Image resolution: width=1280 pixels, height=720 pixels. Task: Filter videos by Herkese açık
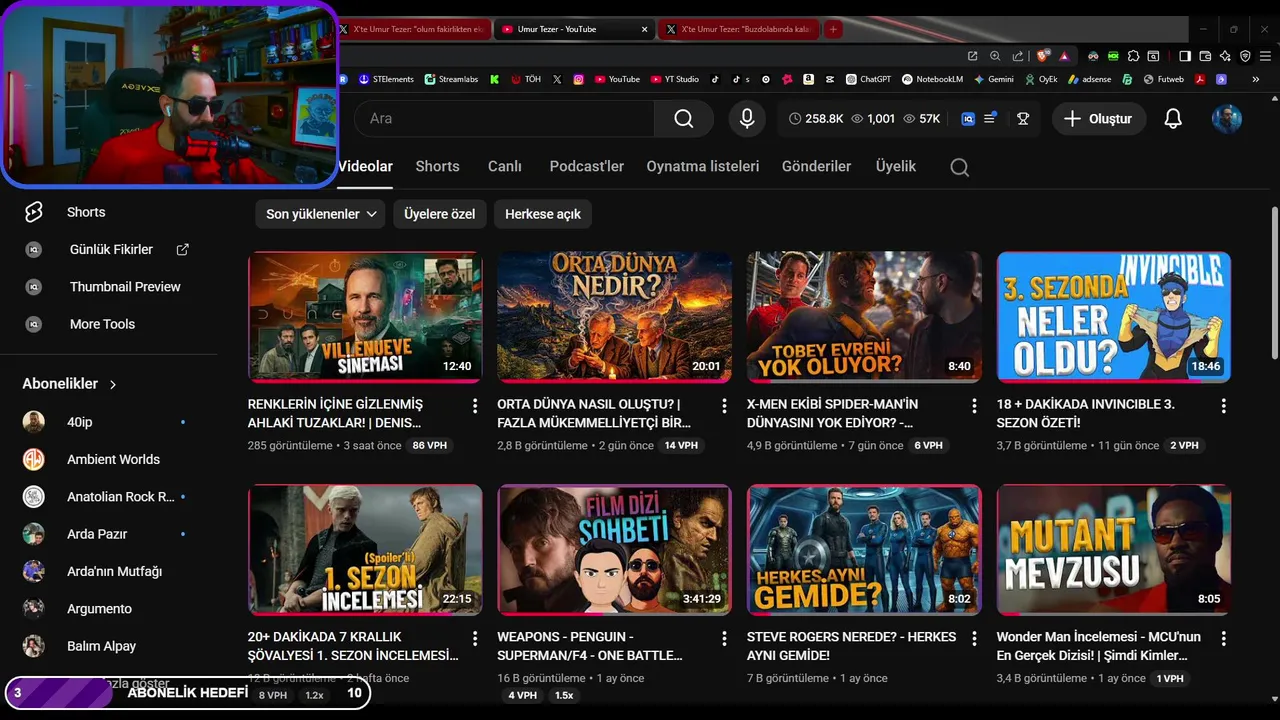tap(543, 214)
